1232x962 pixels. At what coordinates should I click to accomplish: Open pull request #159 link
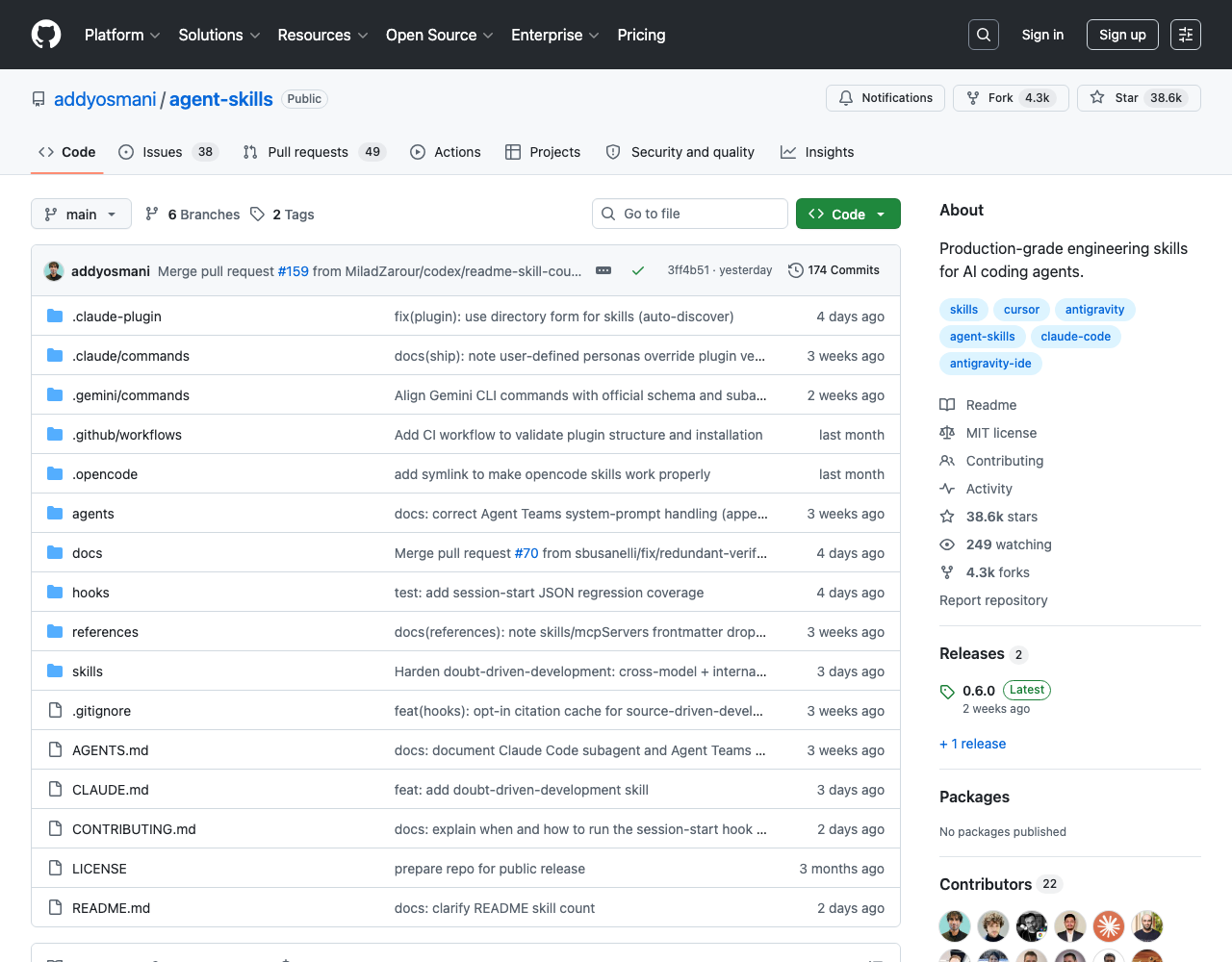293,271
